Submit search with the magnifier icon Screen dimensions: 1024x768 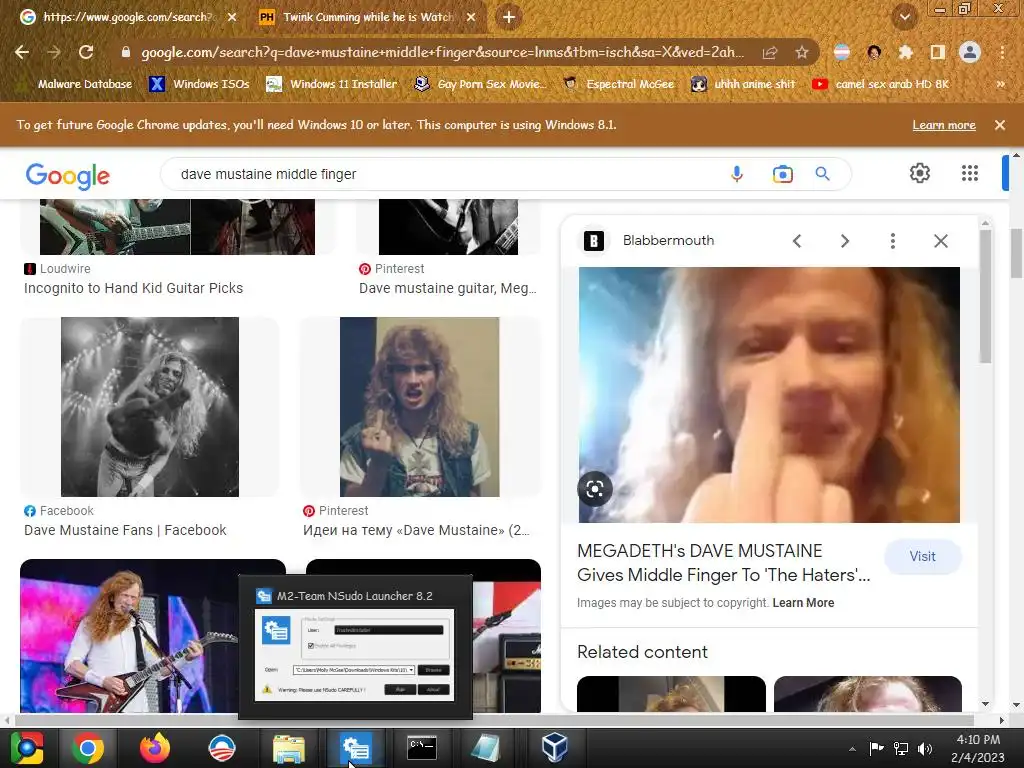point(822,174)
